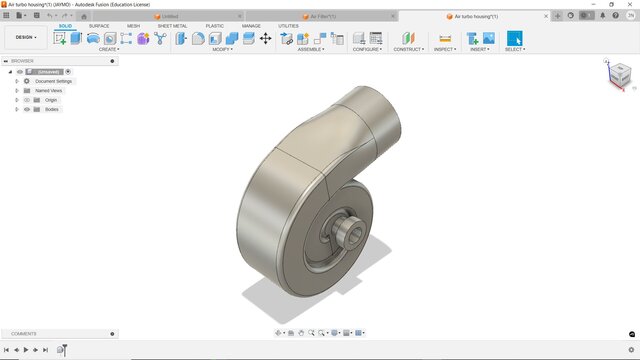This screenshot has height=360, width=640.
Task: Click the Look At icon in navigation bar
Action: 291,333
